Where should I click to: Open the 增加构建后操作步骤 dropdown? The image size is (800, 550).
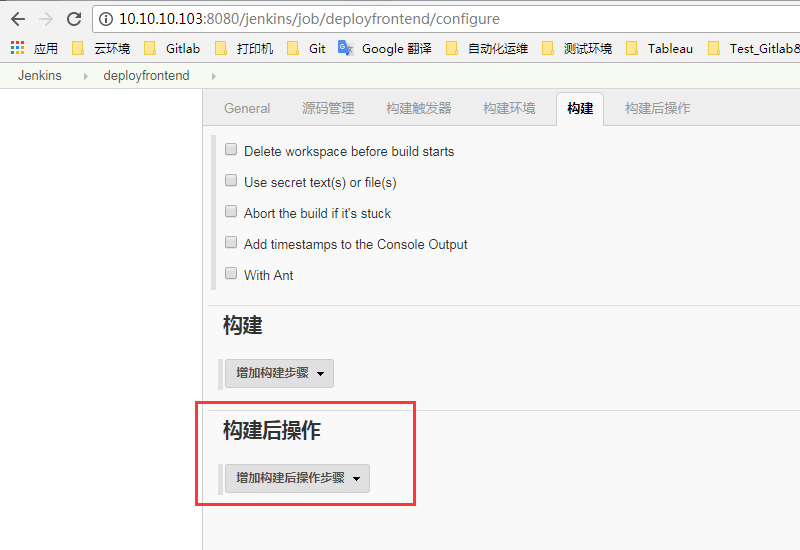click(x=297, y=479)
